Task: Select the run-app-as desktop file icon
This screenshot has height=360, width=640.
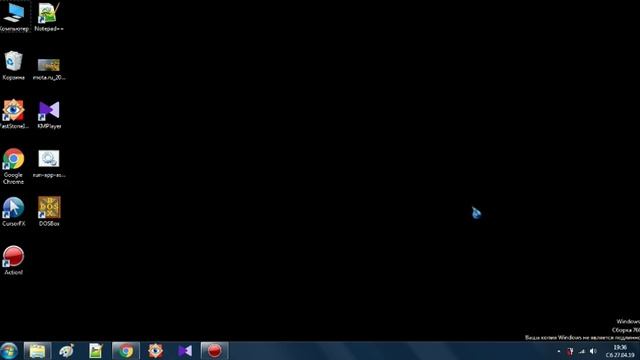Action: pyautogui.click(x=49, y=163)
